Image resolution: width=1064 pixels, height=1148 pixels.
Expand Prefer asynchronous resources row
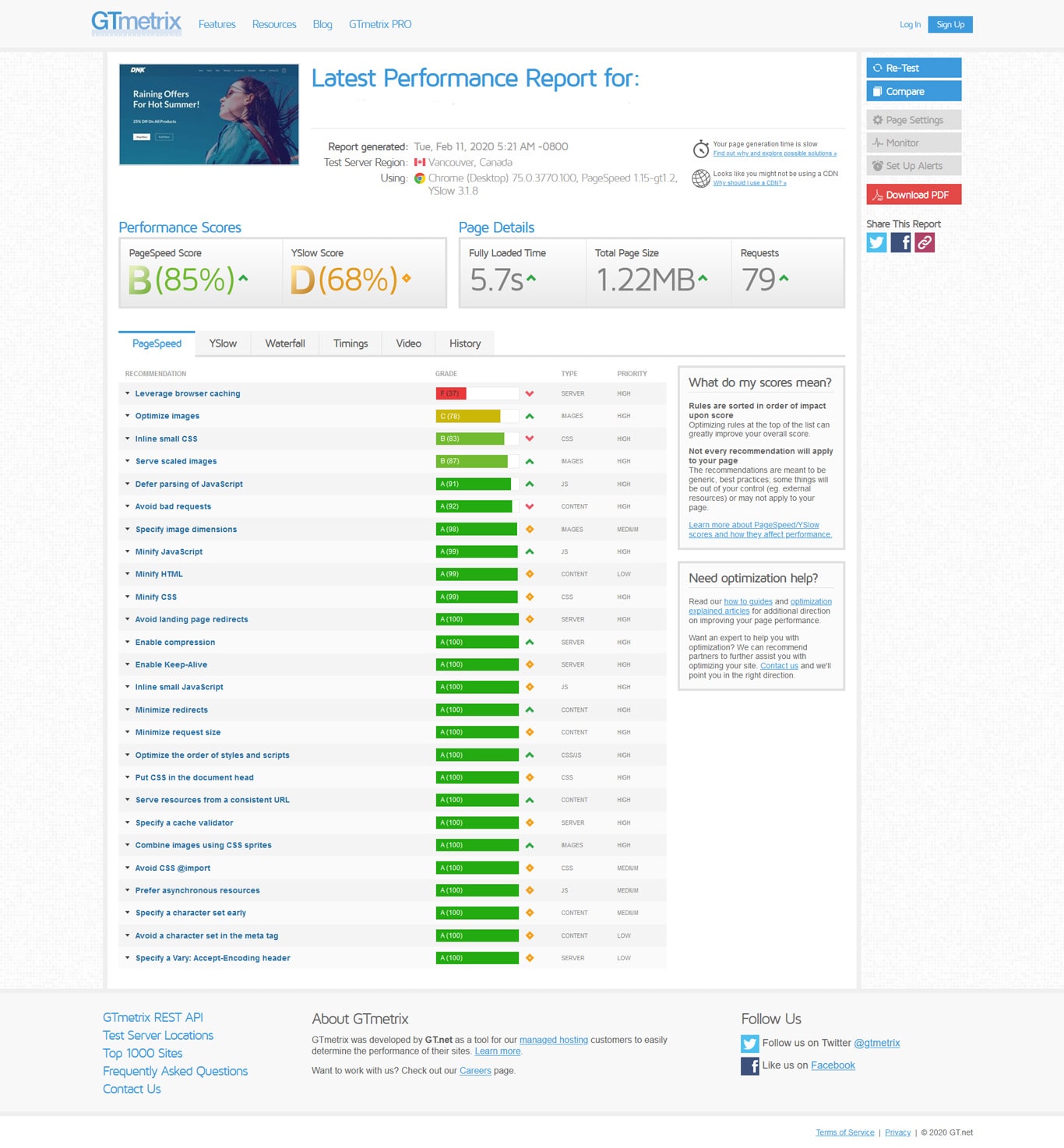(197, 890)
